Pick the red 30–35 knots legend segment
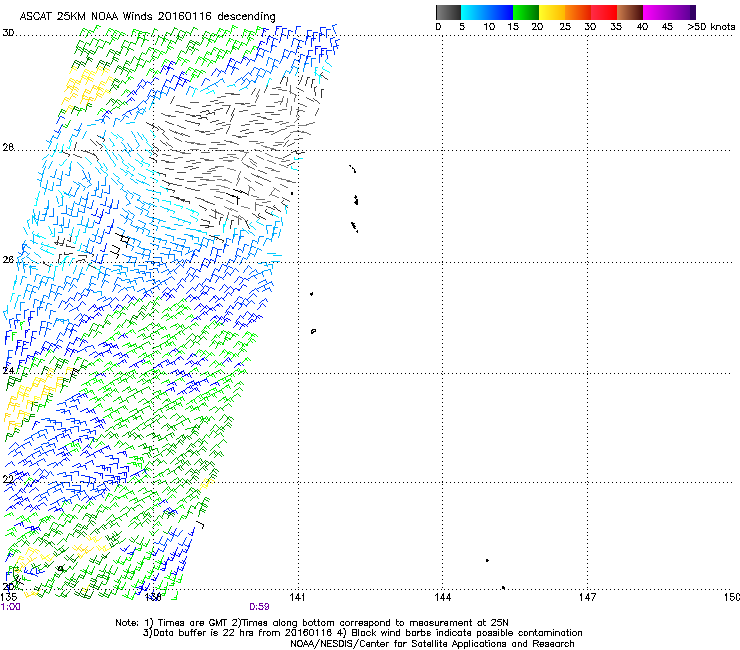 click(x=604, y=12)
